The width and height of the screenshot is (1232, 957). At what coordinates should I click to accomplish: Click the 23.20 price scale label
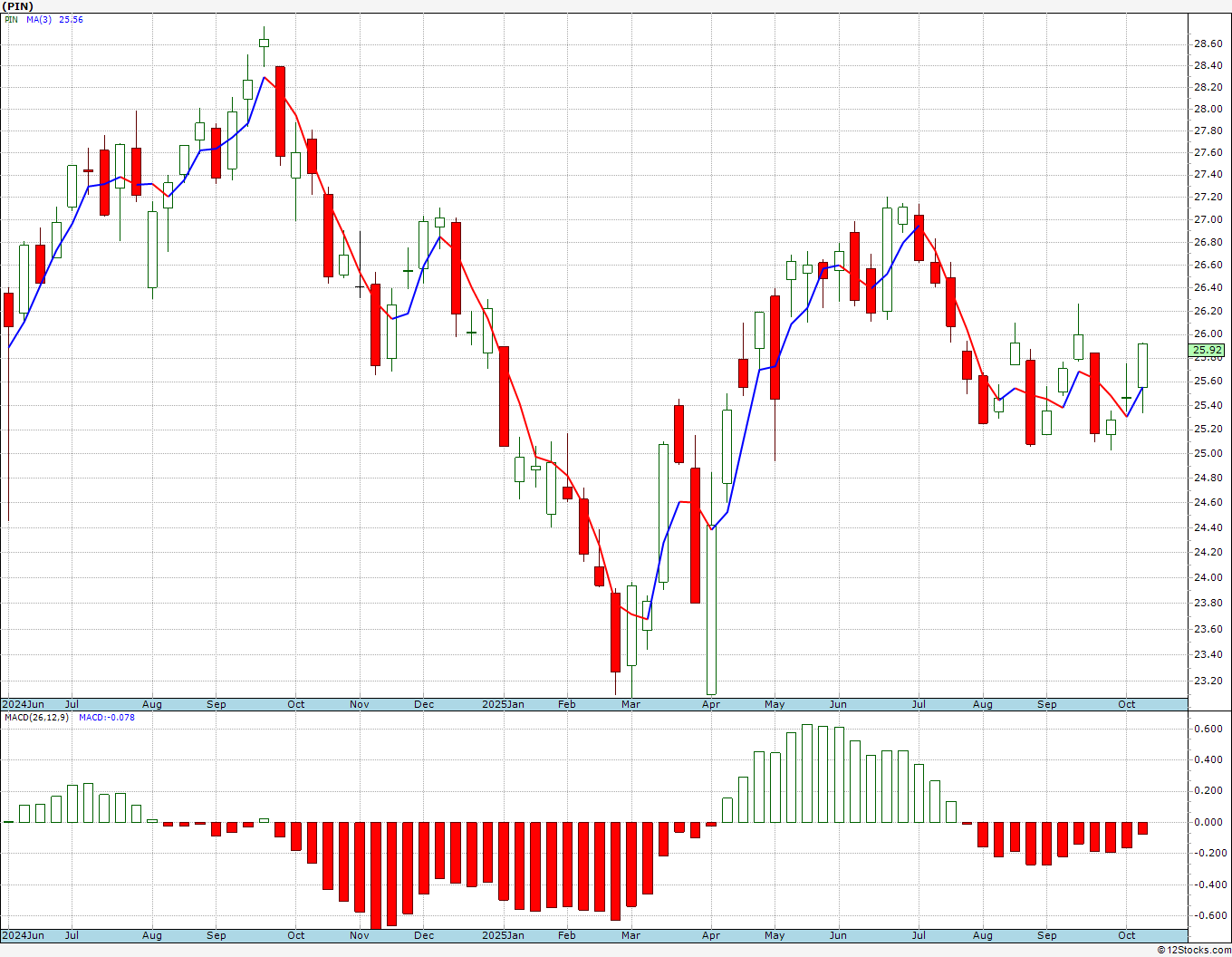tap(1207, 681)
